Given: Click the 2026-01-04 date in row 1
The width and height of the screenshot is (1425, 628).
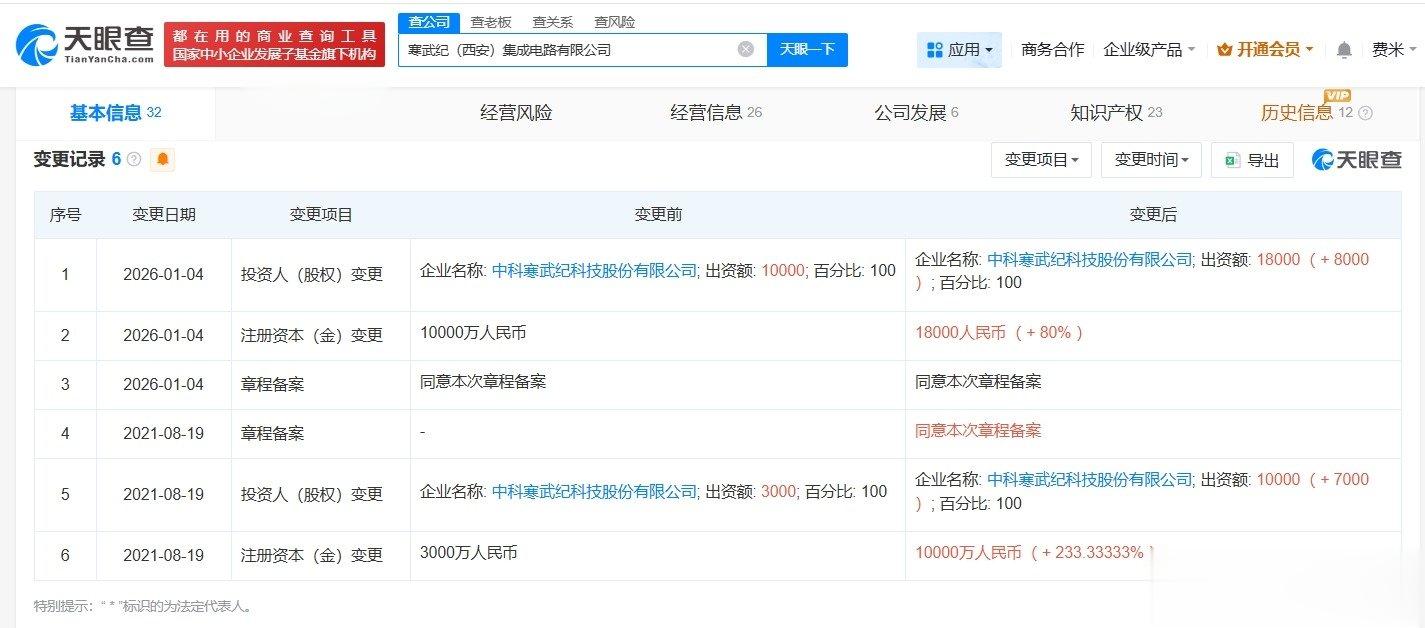Looking at the screenshot, I should click(x=163, y=274).
